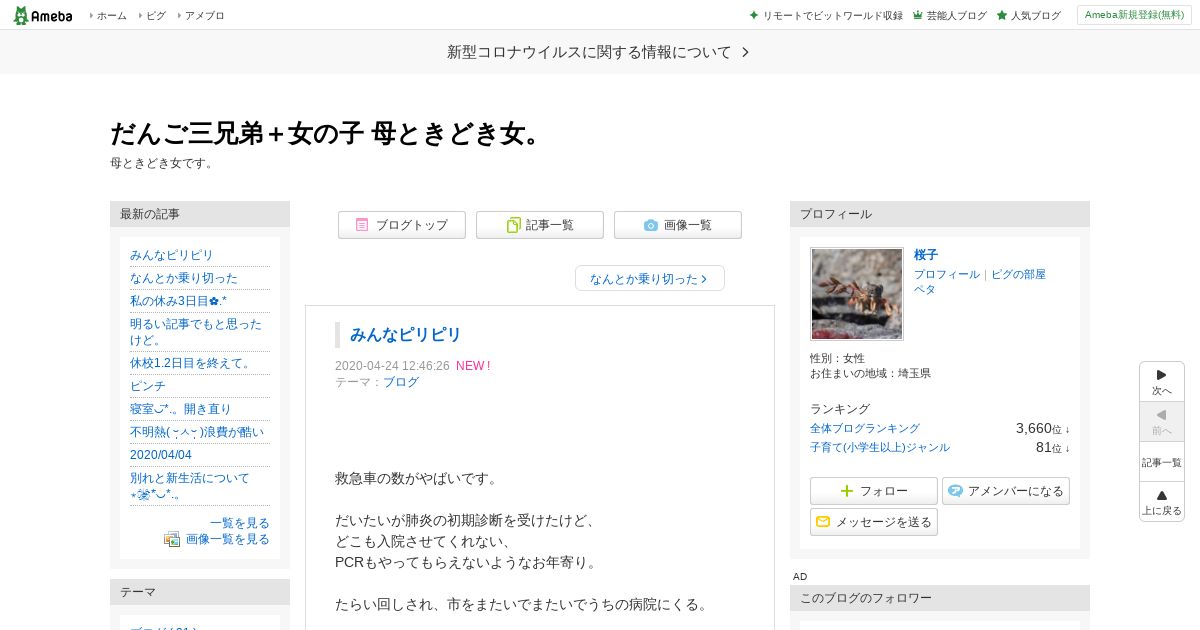Click the envelope icon on メッセージを送る

(823, 522)
